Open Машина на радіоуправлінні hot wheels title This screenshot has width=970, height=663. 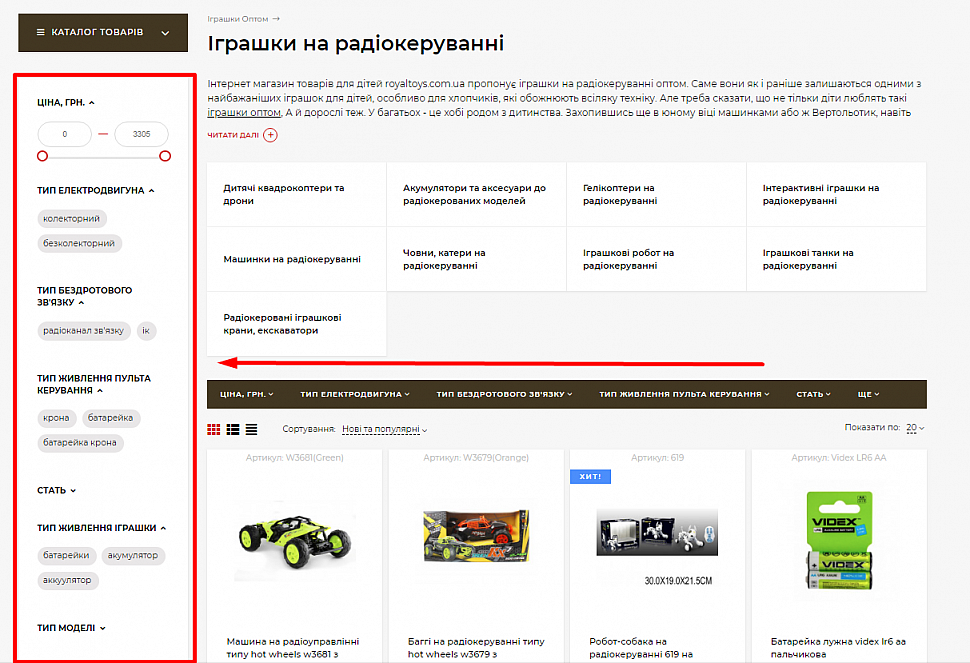[293, 648]
